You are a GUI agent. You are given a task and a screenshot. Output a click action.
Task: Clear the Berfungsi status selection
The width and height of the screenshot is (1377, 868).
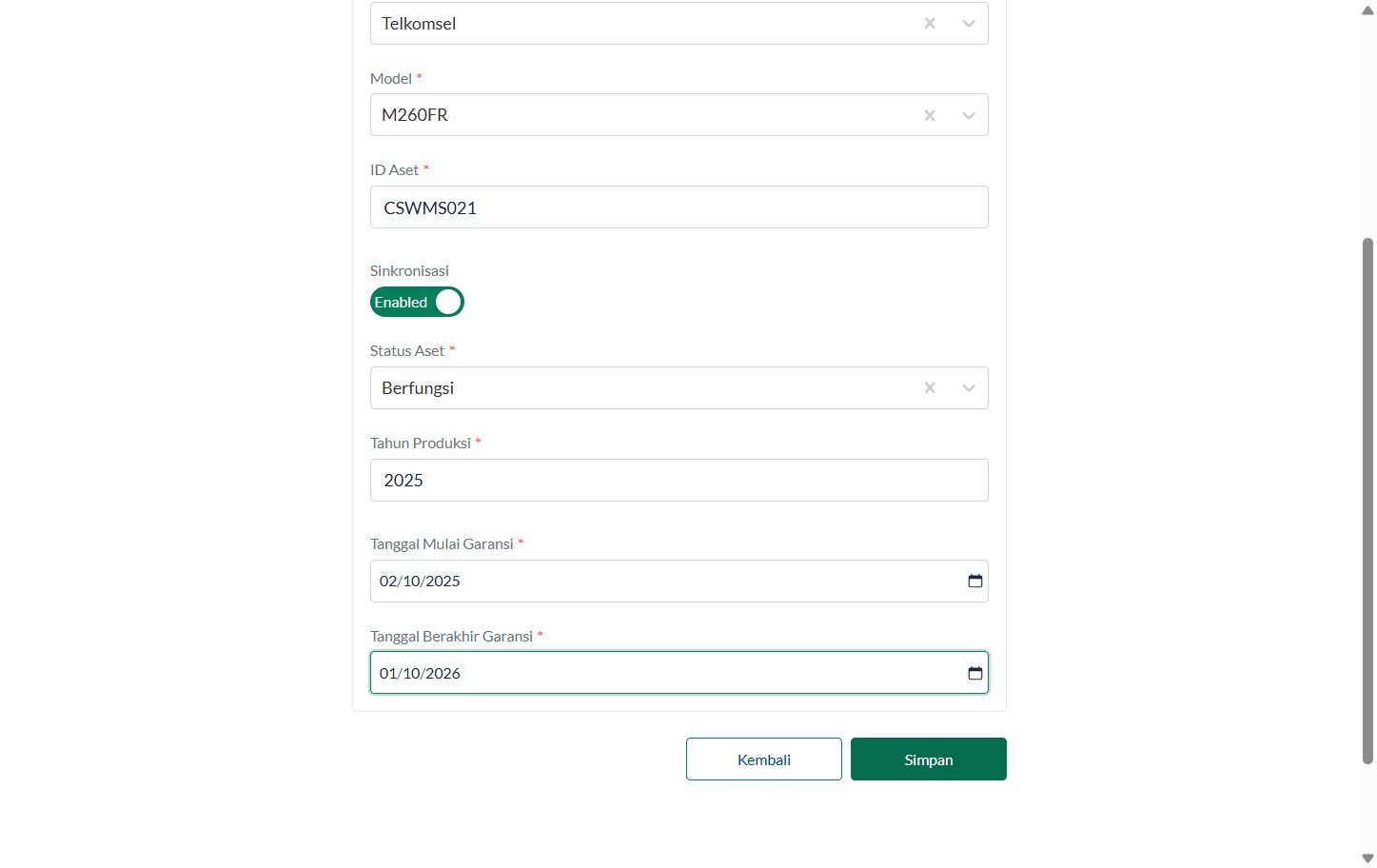click(x=930, y=388)
